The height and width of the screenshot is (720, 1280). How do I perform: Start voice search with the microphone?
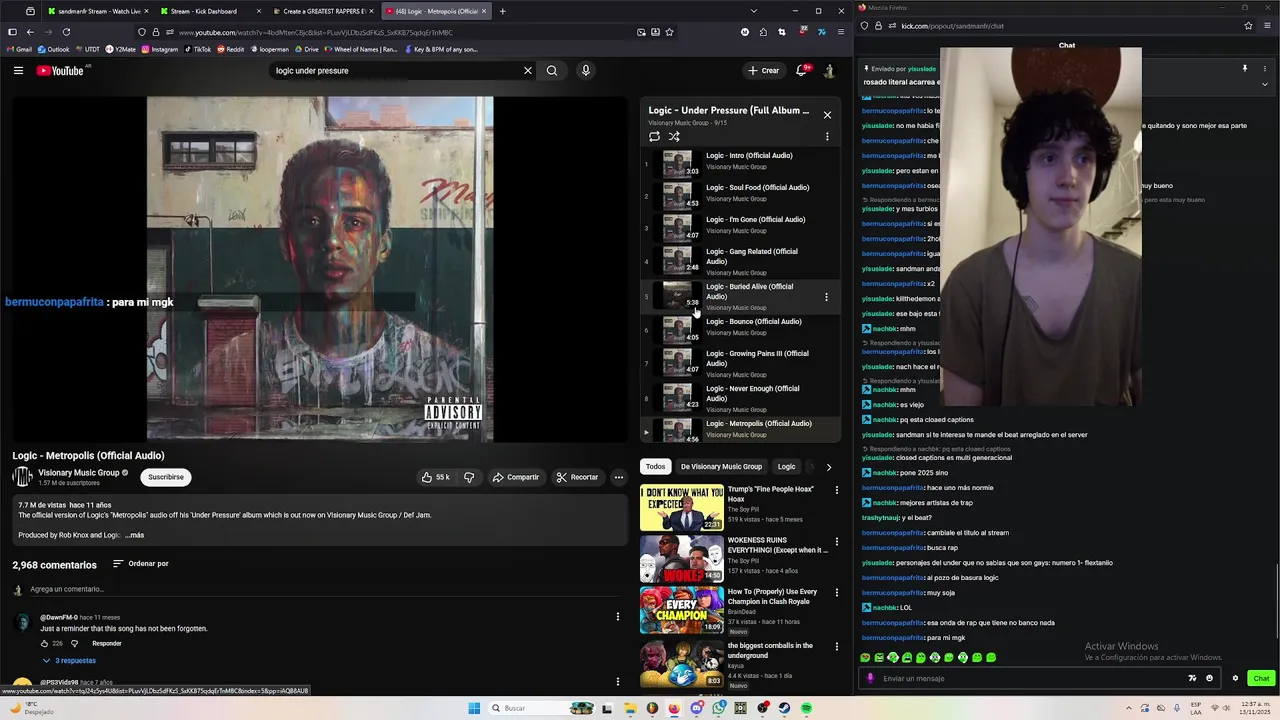[586, 71]
